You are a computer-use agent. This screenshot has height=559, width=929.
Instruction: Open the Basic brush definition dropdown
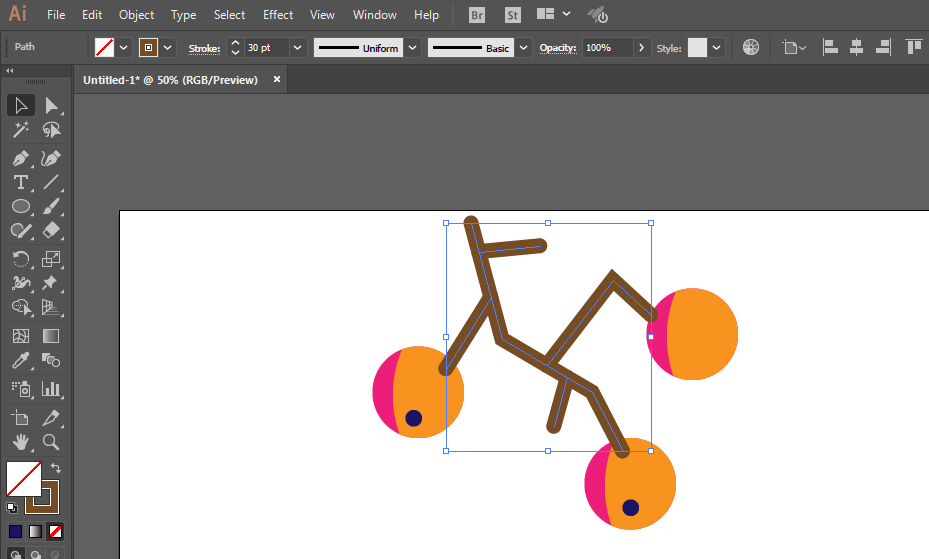[523, 48]
